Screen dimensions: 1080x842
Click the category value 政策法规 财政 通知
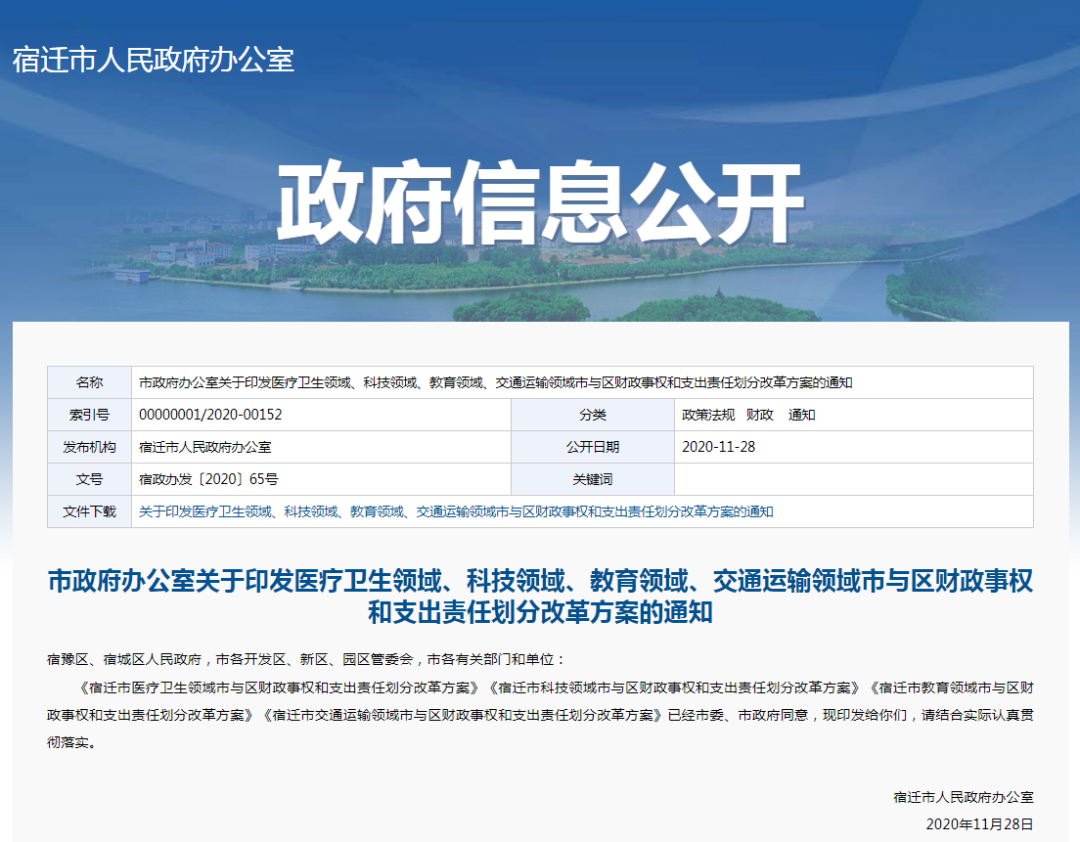(x=749, y=415)
